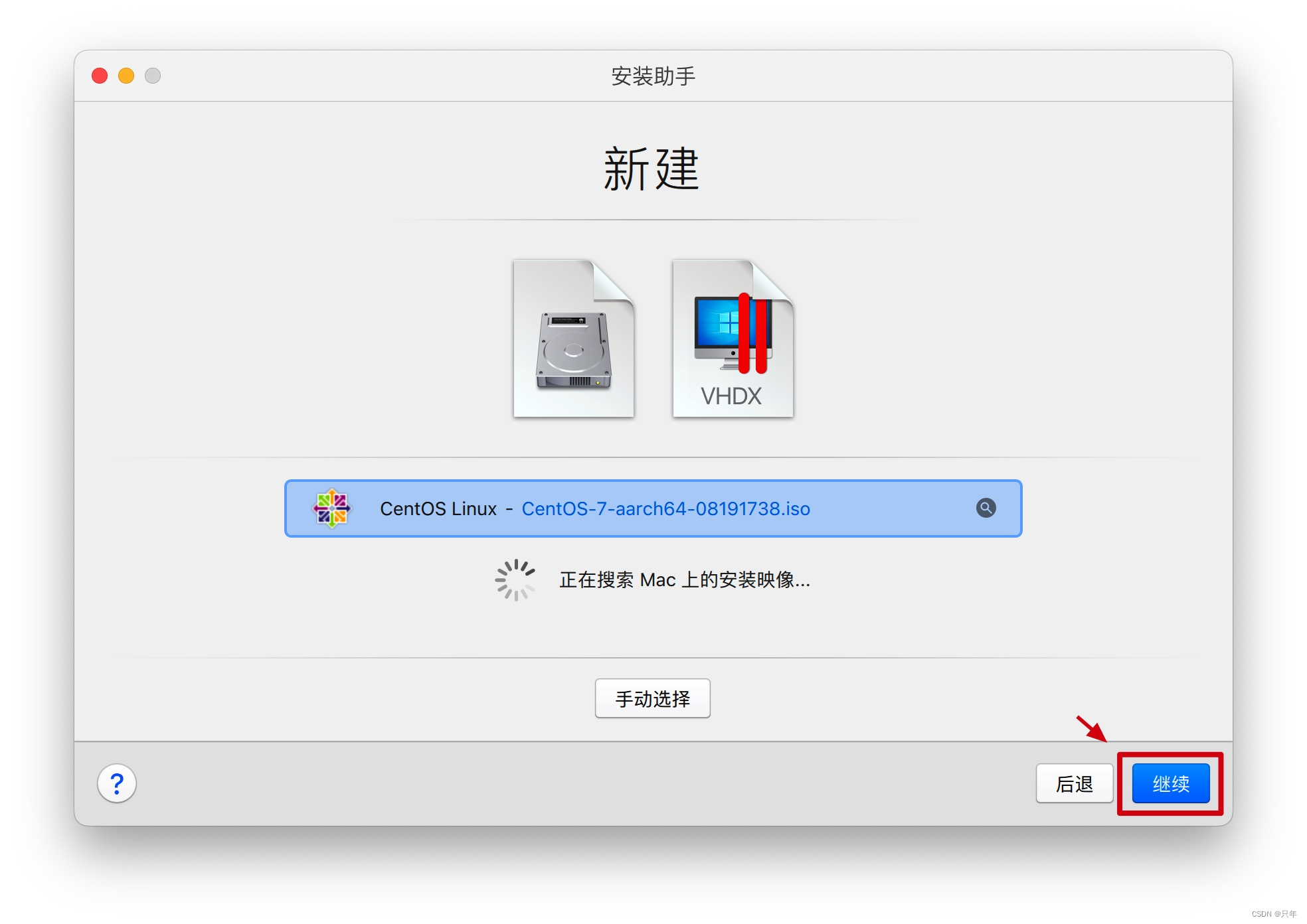Minimize the window using yellow button

tap(126, 76)
